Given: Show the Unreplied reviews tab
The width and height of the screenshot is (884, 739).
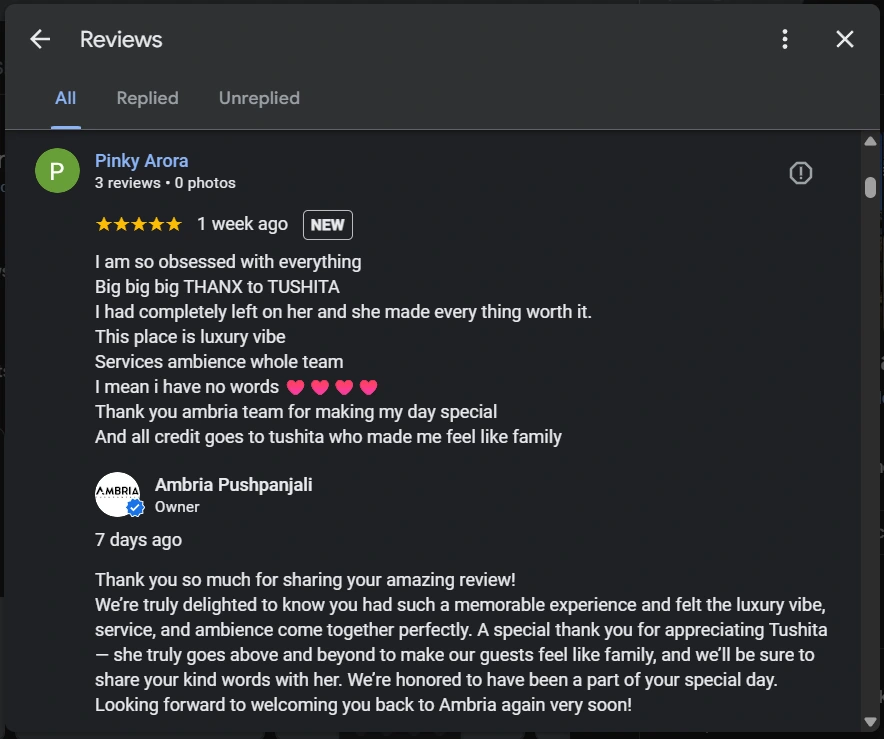Looking at the screenshot, I should click(x=259, y=98).
